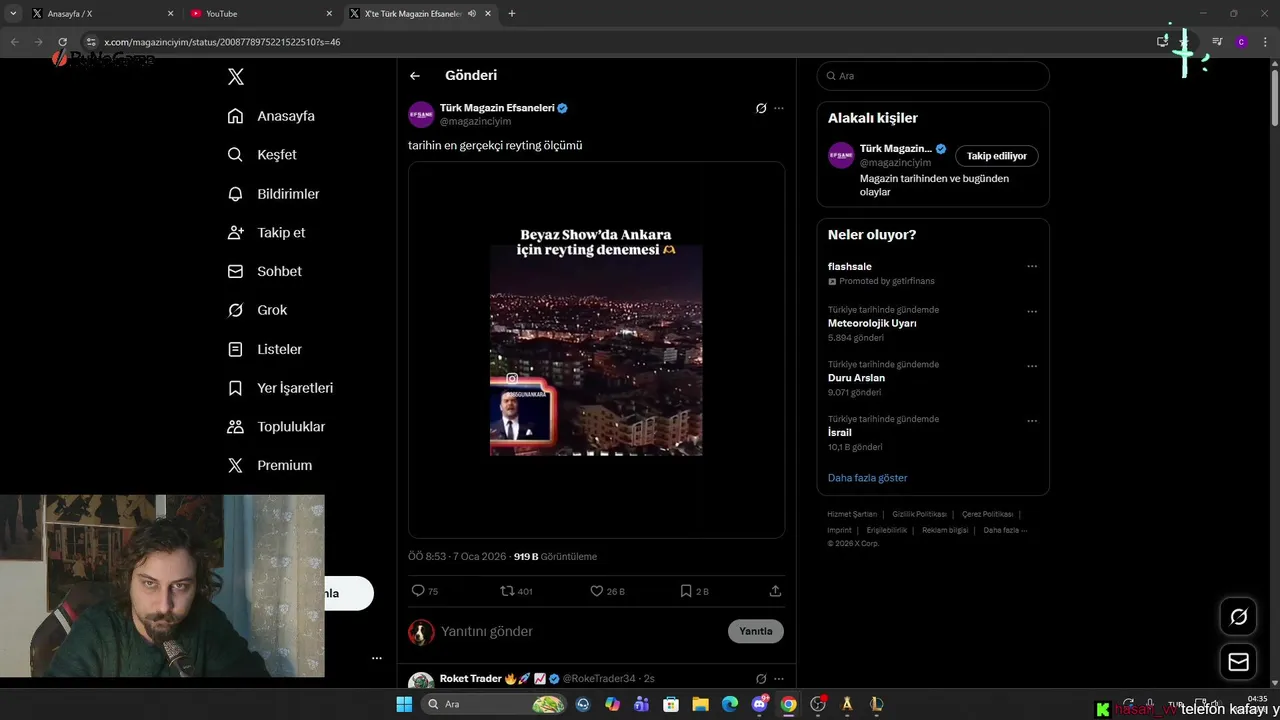The width and height of the screenshot is (1280, 720).
Task: Click the browser address bar URL
Action: coord(222,42)
